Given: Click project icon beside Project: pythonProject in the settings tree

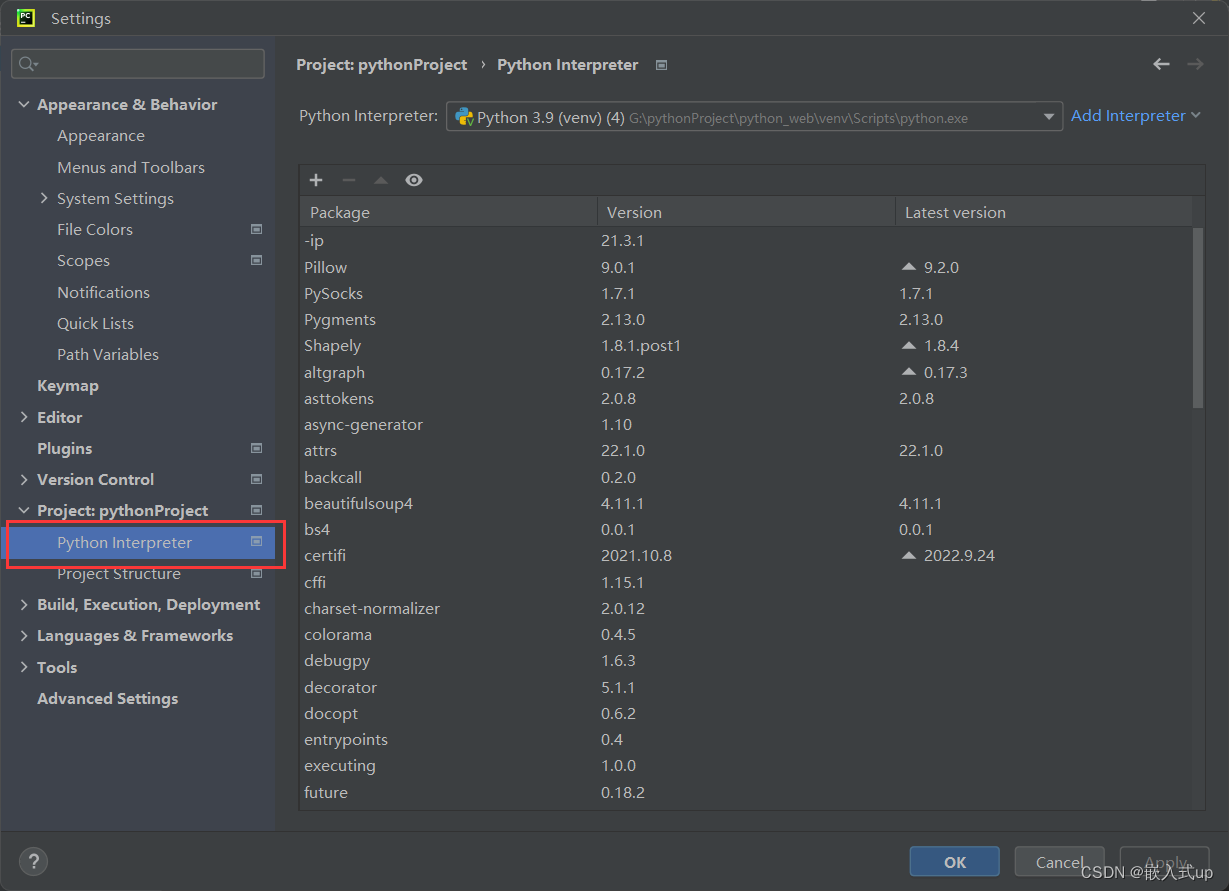Looking at the screenshot, I should point(256,510).
